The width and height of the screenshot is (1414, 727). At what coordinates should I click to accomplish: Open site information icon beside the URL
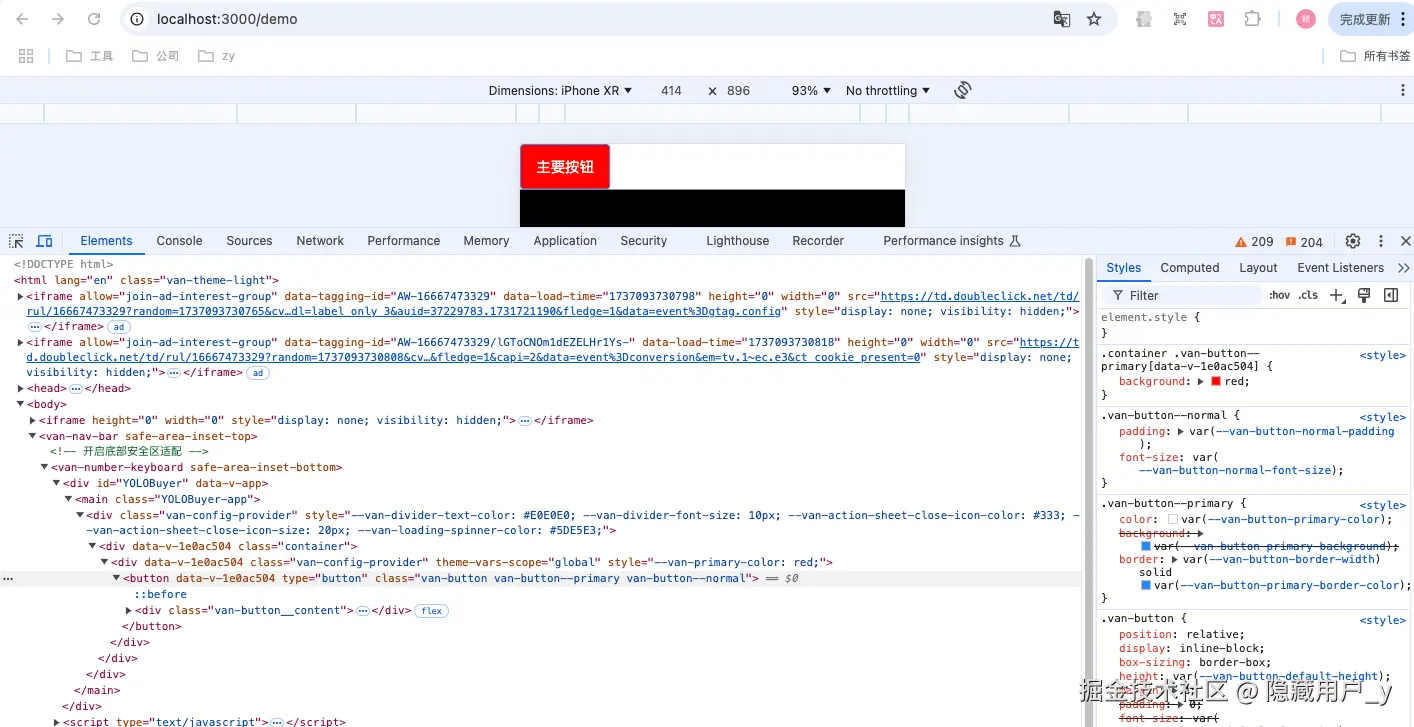139,19
